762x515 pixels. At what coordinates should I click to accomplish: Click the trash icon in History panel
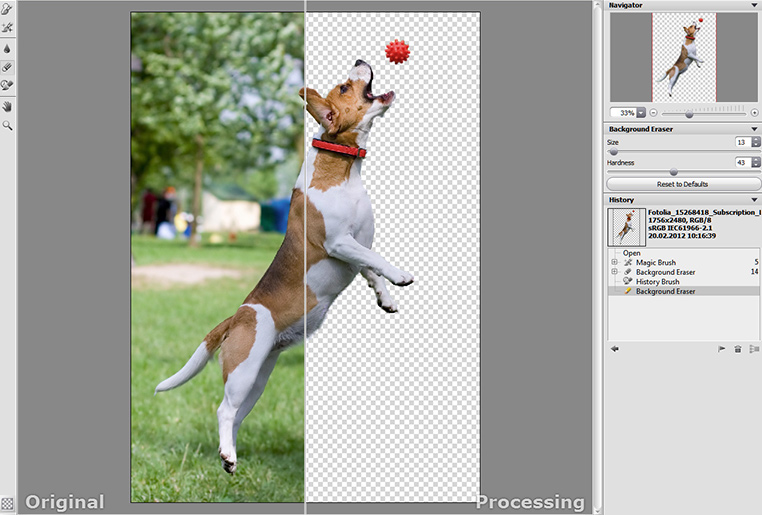tap(738, 349)
